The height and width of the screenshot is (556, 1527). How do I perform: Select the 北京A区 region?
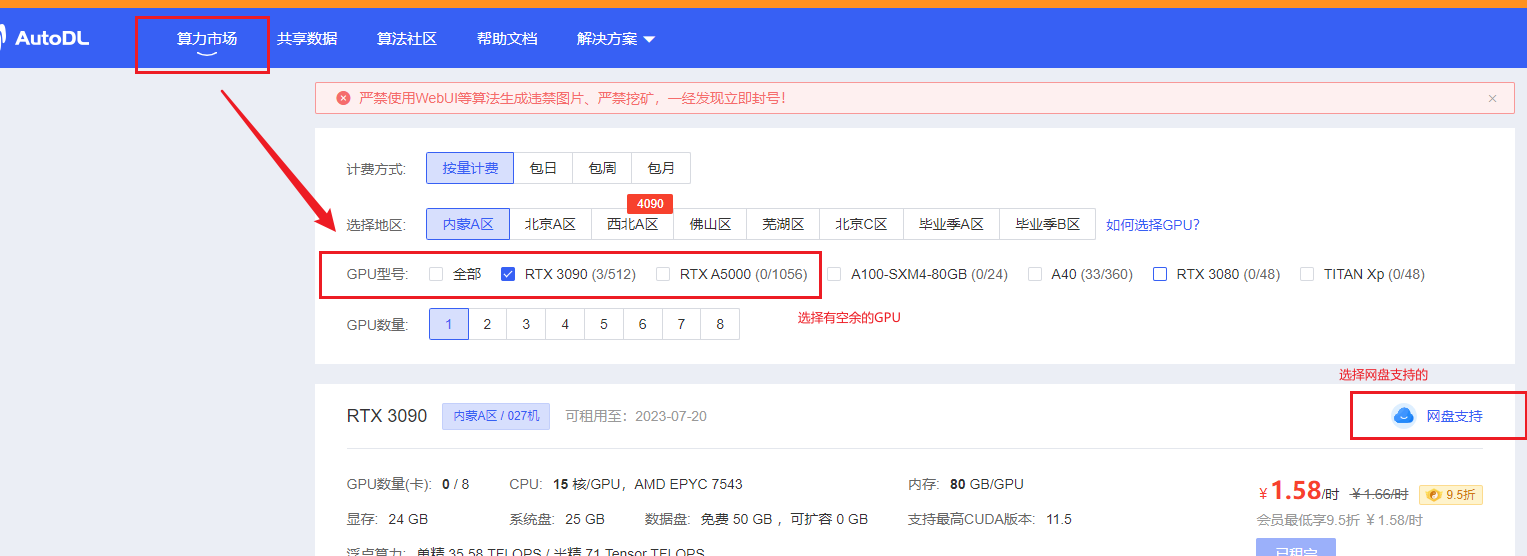(x=550, y=224)
